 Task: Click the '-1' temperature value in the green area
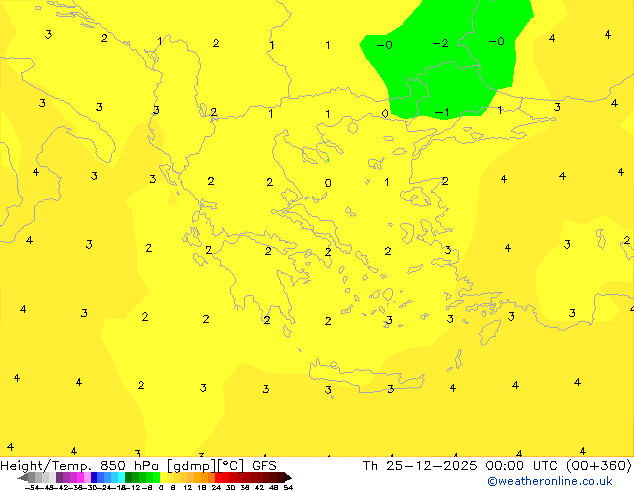(x=442, y=112)
